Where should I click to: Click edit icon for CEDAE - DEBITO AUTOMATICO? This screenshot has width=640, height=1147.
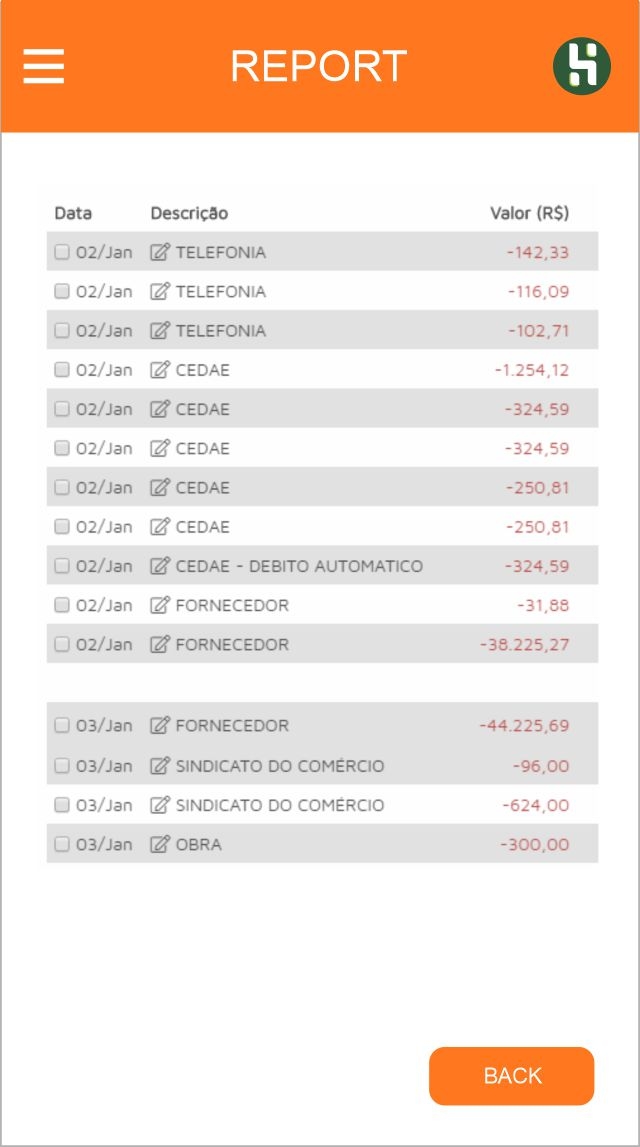pyautogui.click(x=160, y=566)
